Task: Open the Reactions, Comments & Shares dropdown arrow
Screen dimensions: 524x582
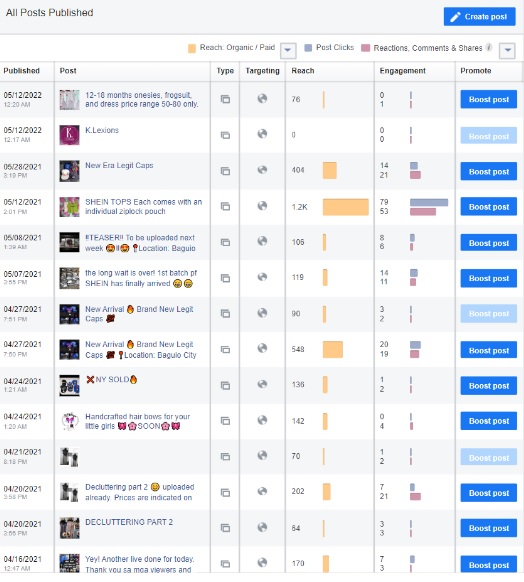Action: click(507, 50)
